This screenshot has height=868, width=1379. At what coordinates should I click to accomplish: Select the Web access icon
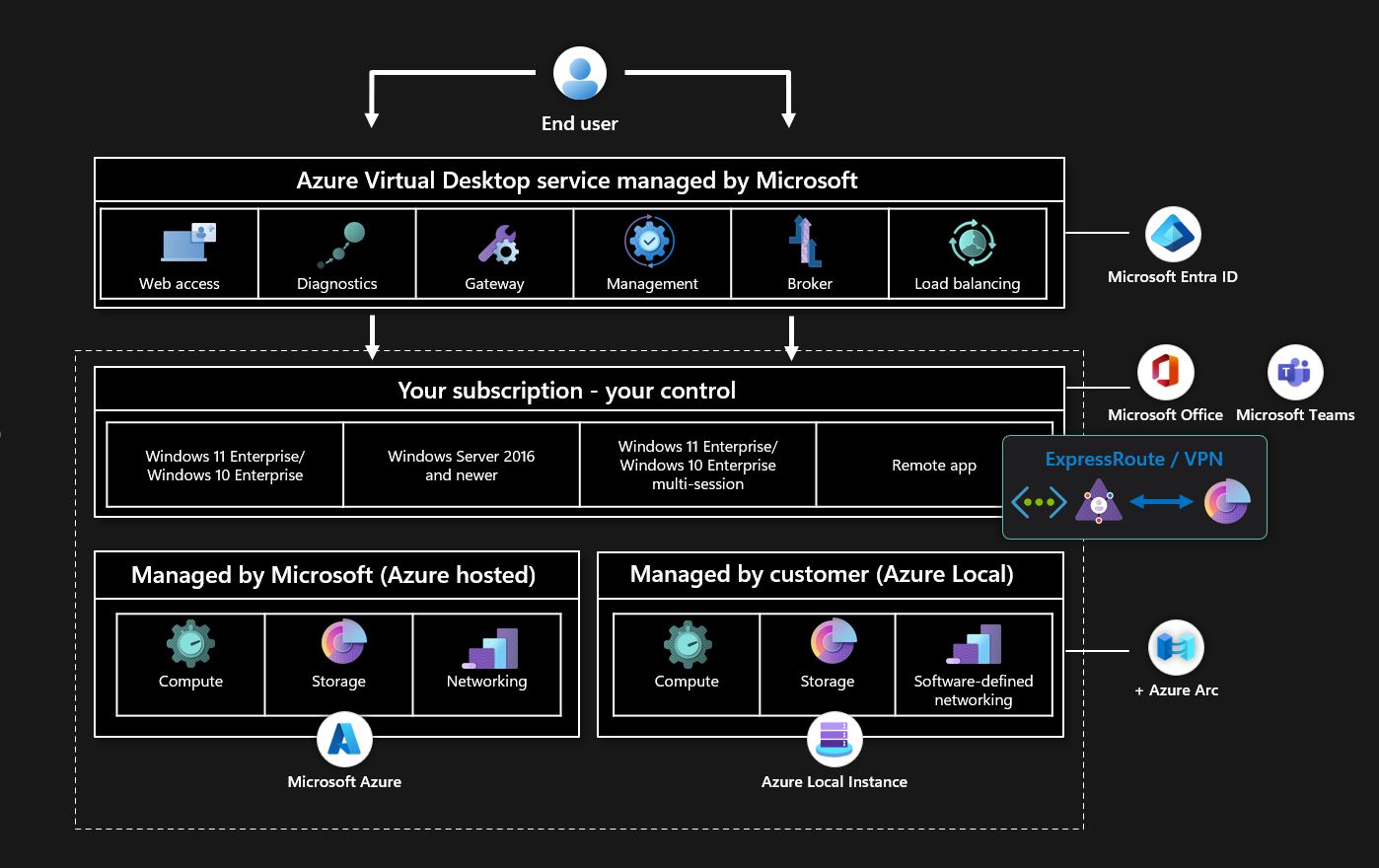(188, 243)
